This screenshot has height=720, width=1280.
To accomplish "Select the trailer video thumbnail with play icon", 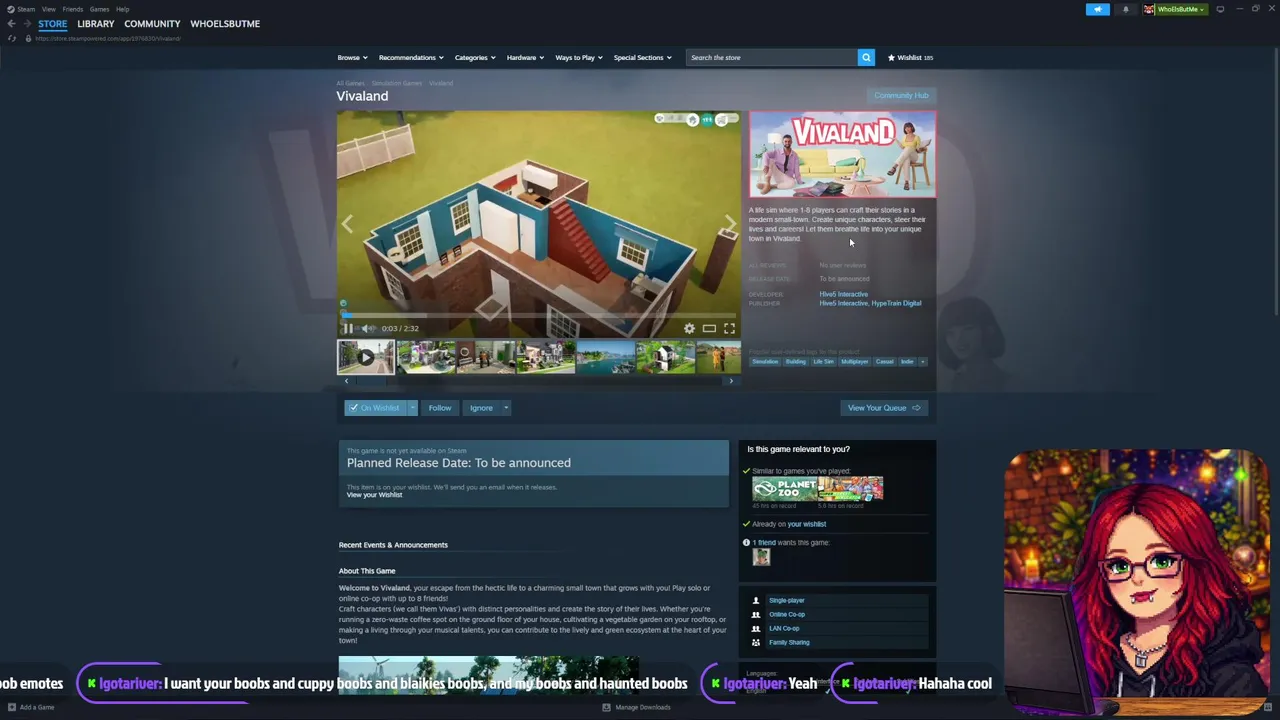I will coord(366,357).
